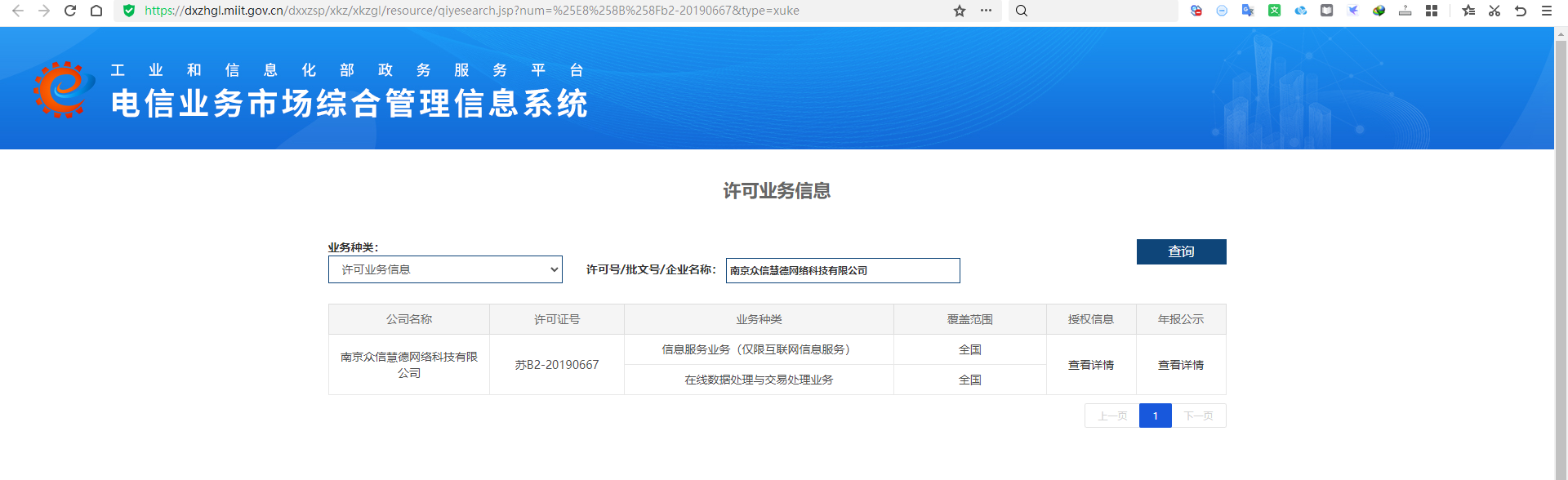Click the browser forward arrow
The width and height of the screenshot is (1568, 480).
[44, 11]
